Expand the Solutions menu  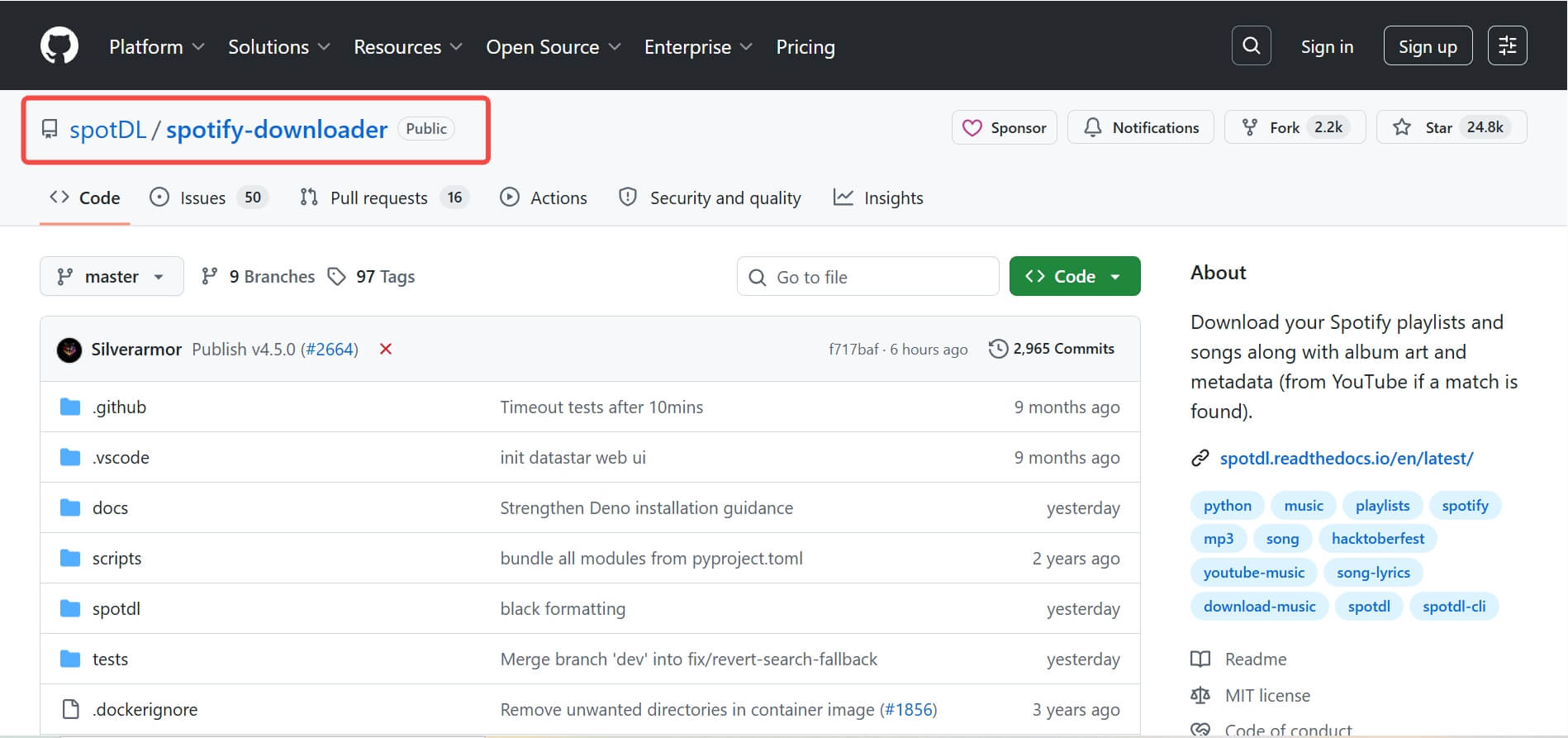coord(279,47)
